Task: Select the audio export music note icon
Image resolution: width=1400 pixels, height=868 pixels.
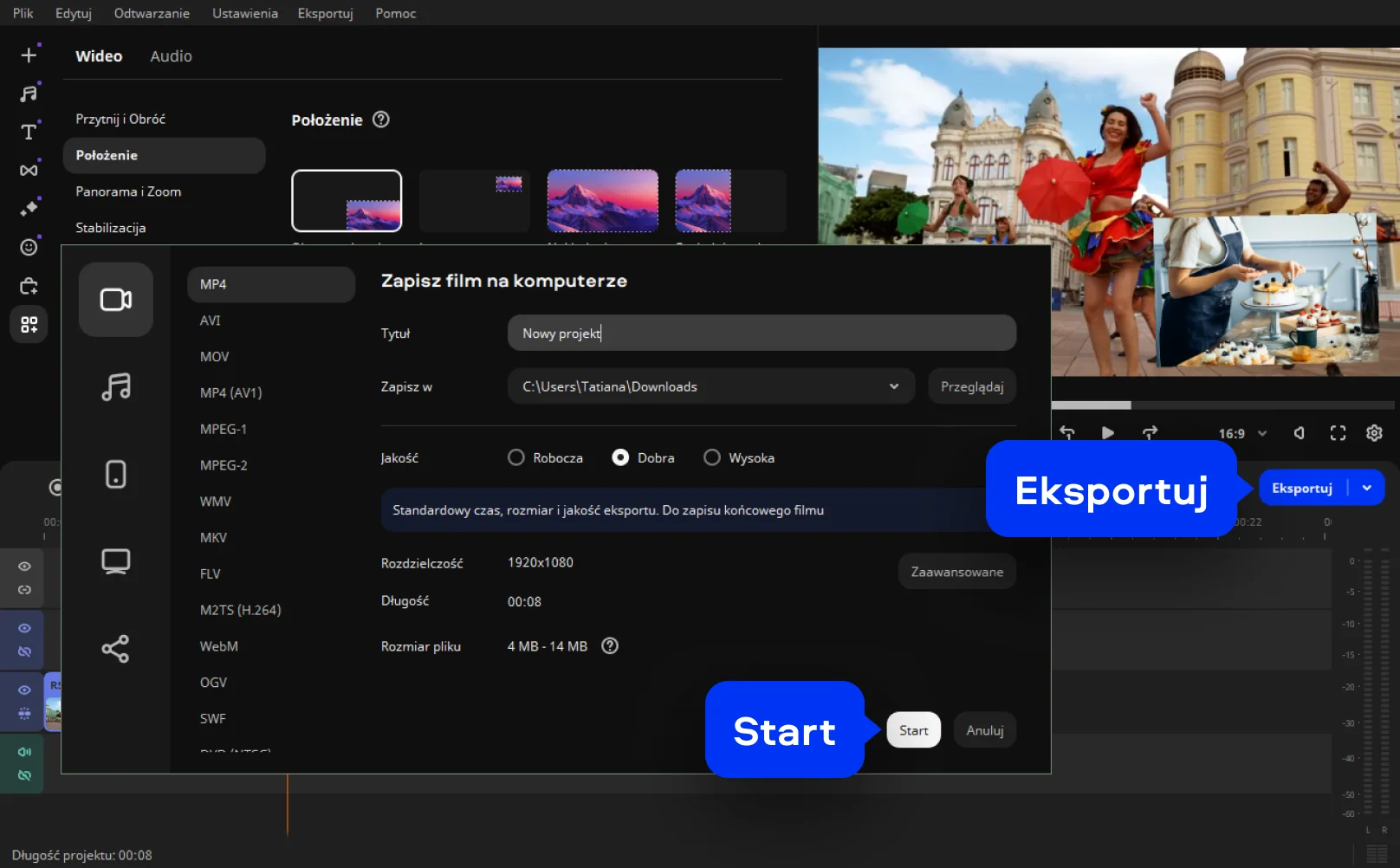Action: pyautogui.click(x=116, y=386)
